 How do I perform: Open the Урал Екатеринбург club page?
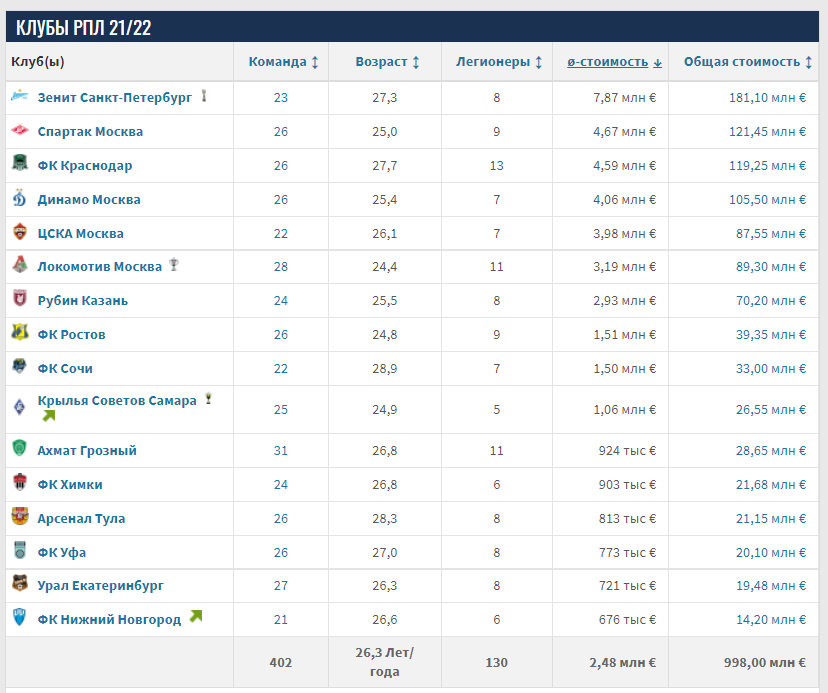[100, 585]
